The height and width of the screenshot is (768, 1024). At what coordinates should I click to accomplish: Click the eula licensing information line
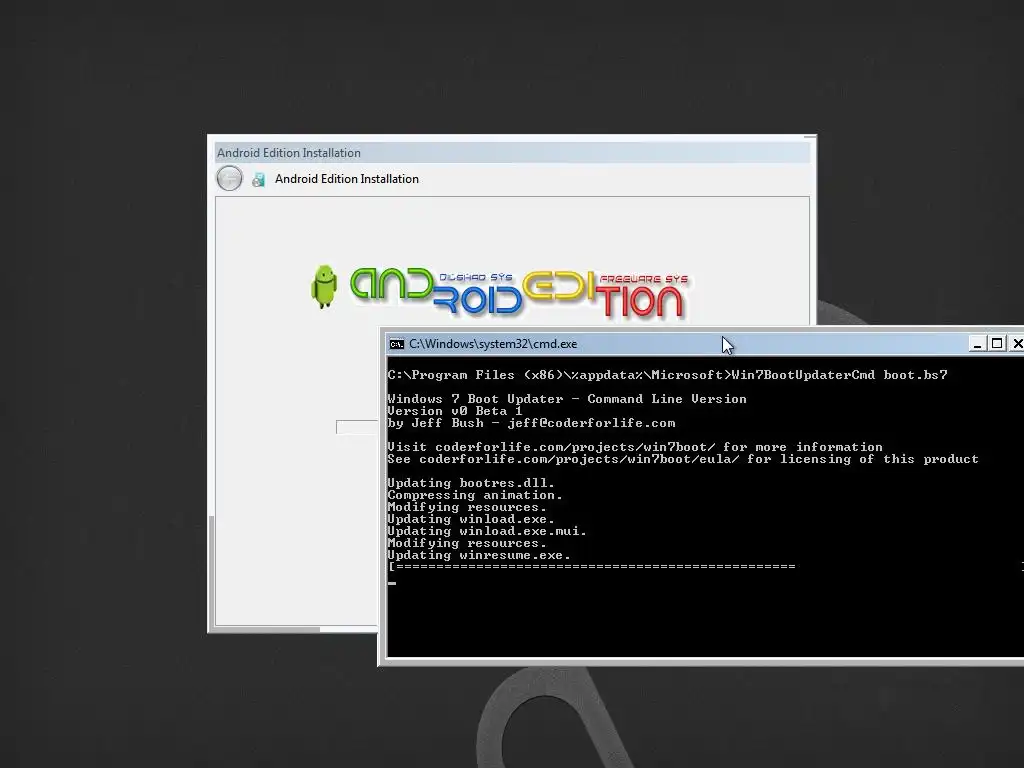[683, 459]
